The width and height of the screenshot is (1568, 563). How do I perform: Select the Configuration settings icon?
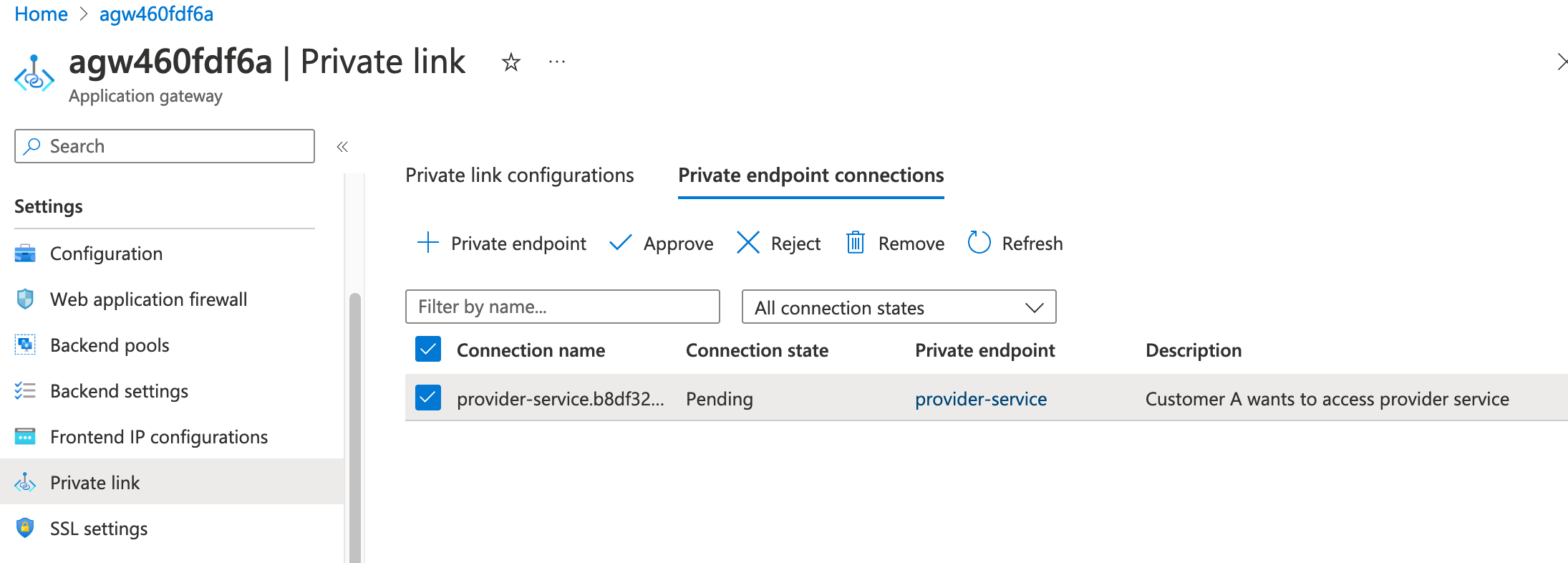[26, 253]
